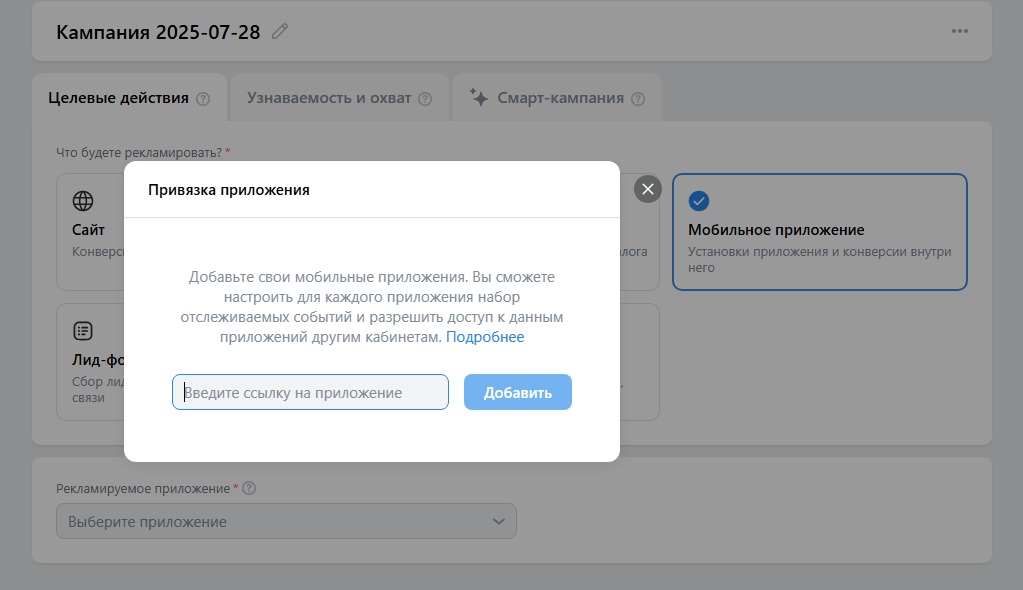Click the chevron of application dropdown
Image resolution: width=1023 pixels, height=590 pixels.
coord(498,521)
